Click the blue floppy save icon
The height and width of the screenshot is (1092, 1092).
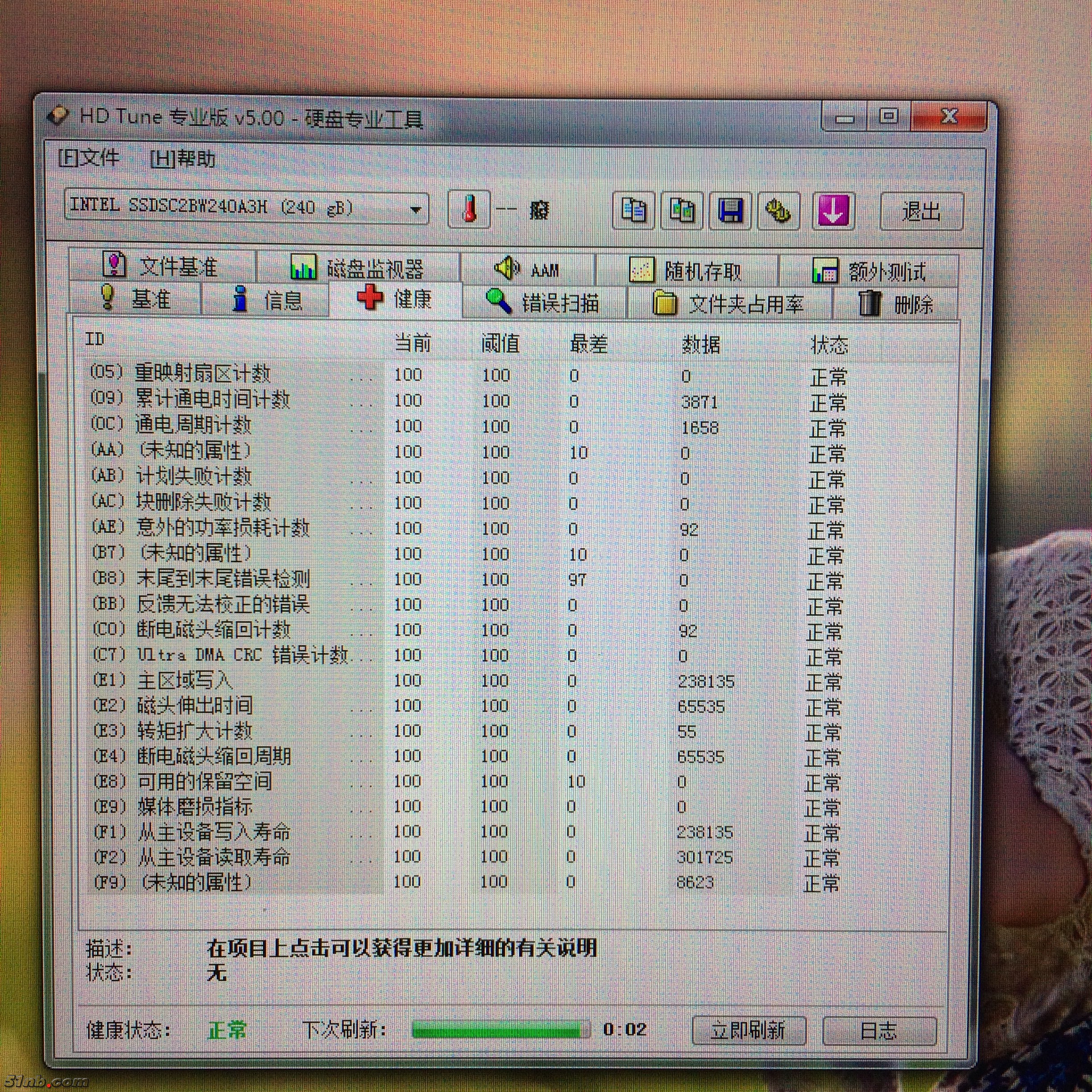point(730,211)
